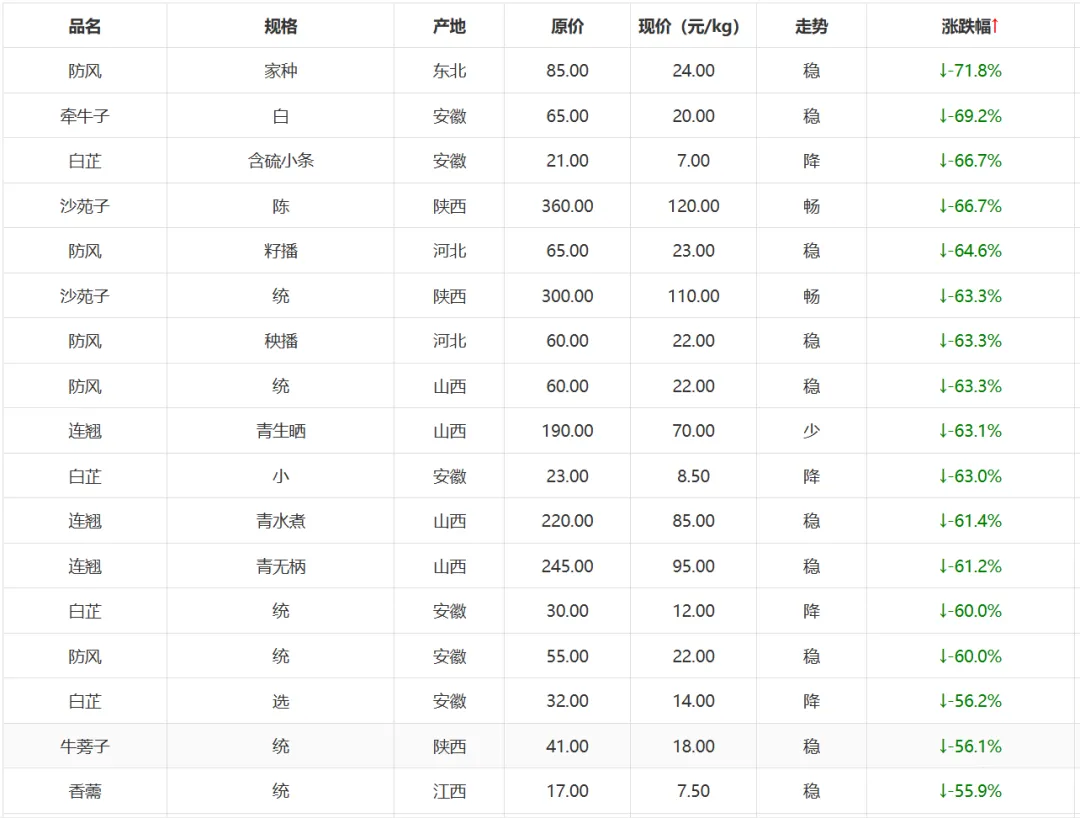Click the ↓-64.6% change value

970,251
